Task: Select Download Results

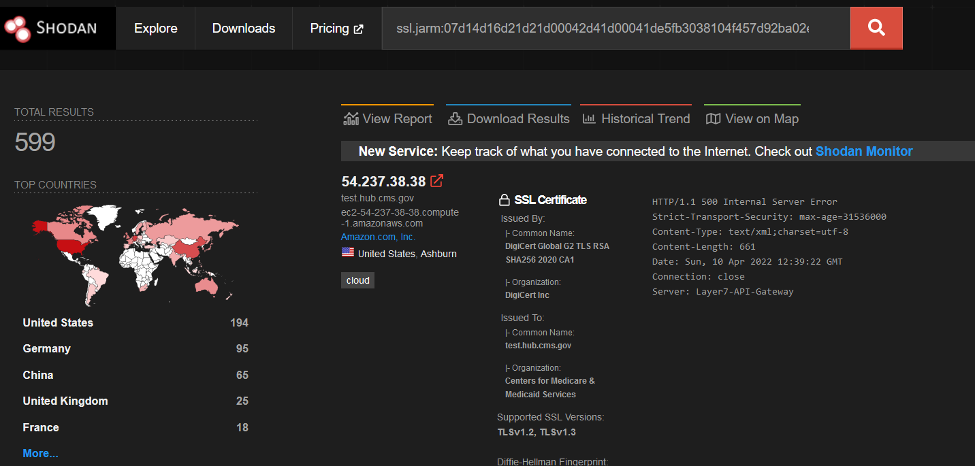Action: point(508,118)
